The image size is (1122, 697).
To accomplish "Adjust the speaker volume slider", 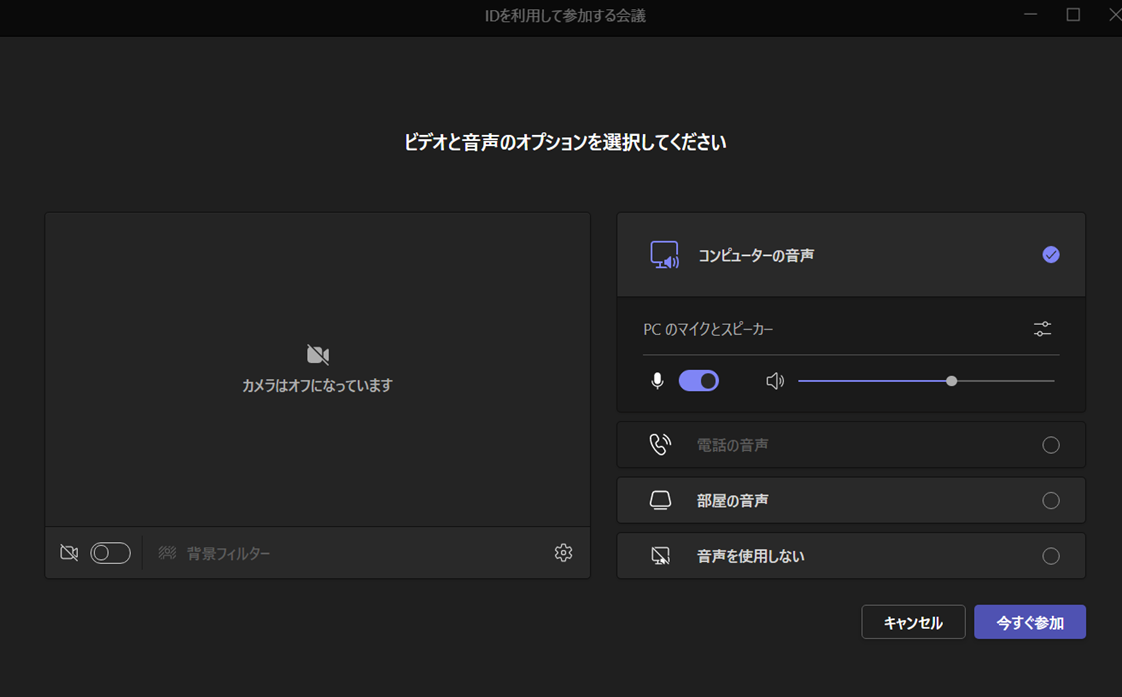I will 926,381.
